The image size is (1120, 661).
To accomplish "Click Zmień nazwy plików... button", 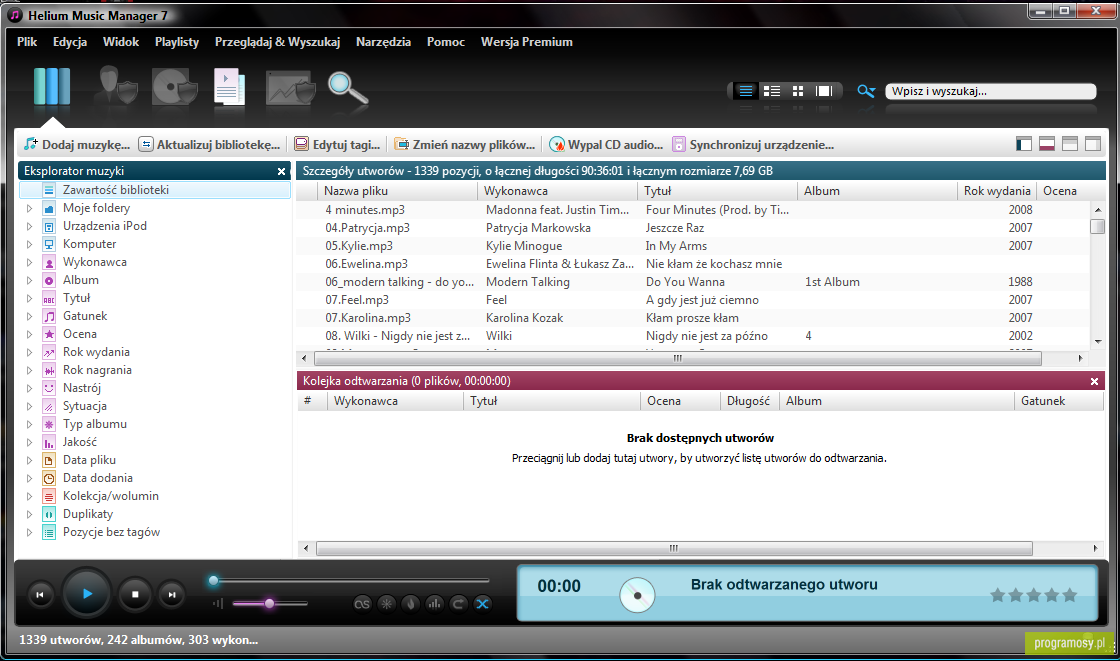I will point(464,144).
